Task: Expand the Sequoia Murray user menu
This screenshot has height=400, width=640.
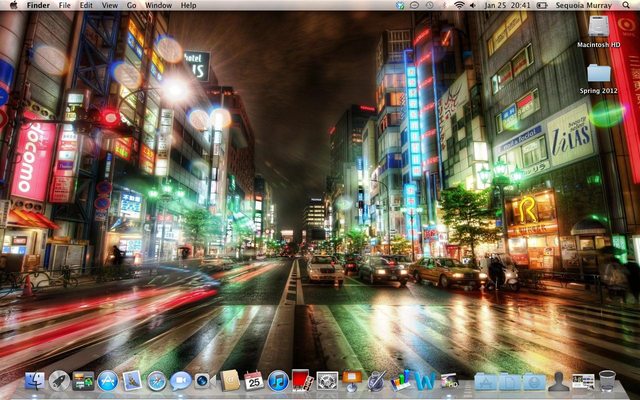Action: click(x=585, y=5)
